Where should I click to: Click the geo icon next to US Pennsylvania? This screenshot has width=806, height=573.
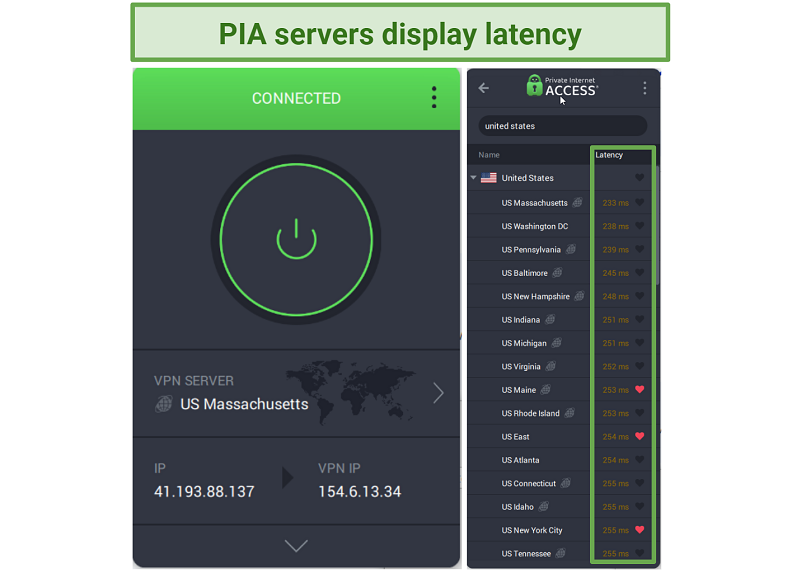[571, 249]
